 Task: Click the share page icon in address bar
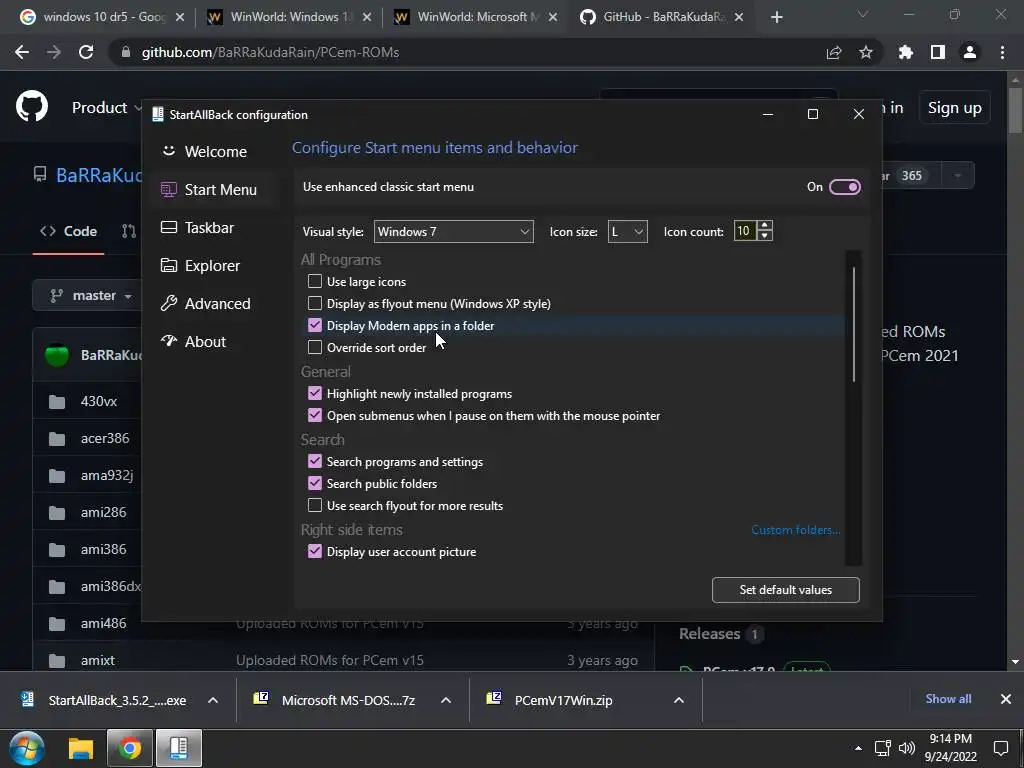[x=834, y=52]
